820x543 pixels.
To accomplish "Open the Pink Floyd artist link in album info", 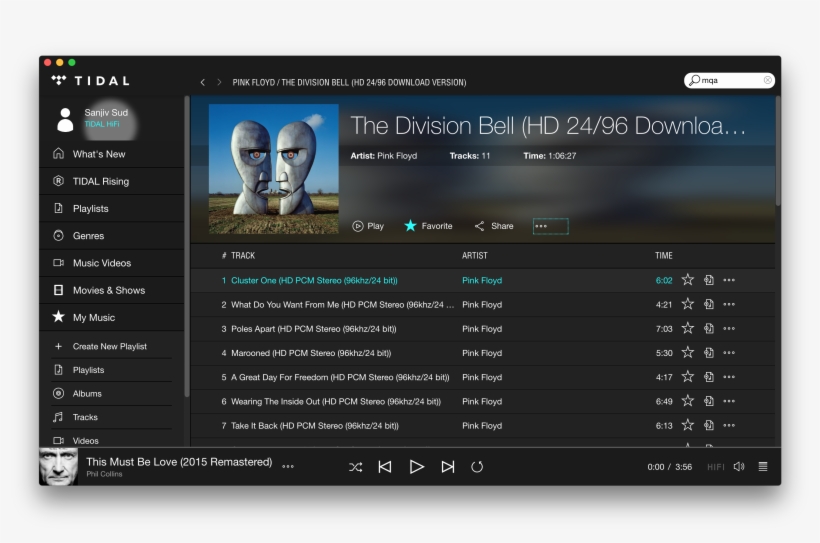I will (397, 156).
